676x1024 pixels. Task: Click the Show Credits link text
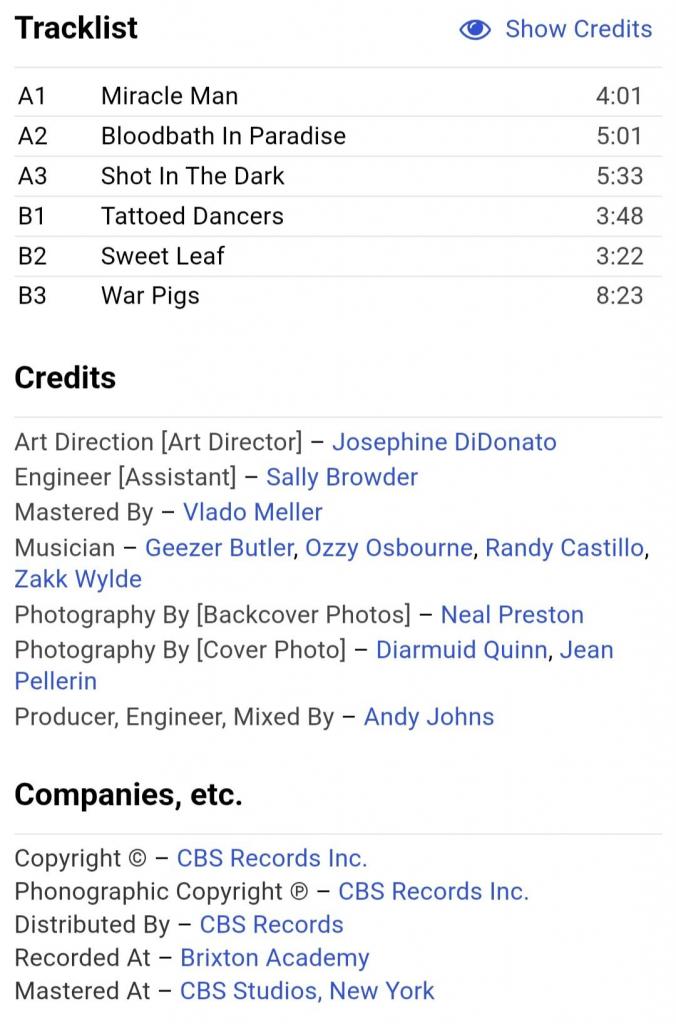[x=579, y=29]
